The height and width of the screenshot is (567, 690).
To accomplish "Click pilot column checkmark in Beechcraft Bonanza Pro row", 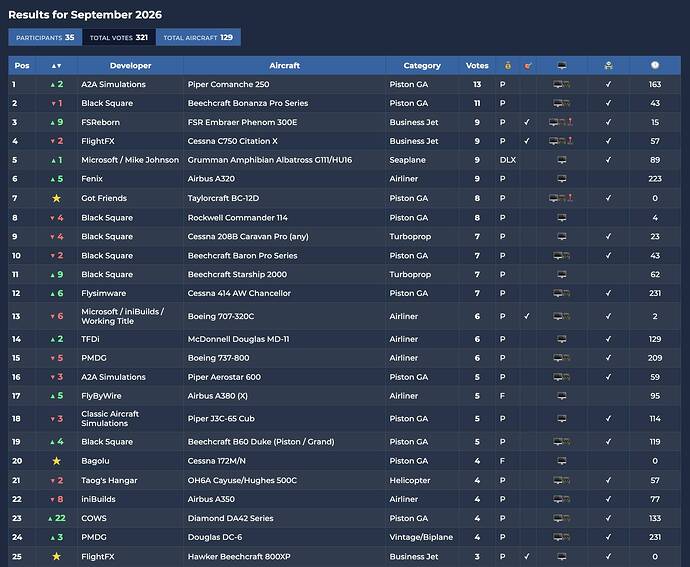I will click(x=609, y=103).
